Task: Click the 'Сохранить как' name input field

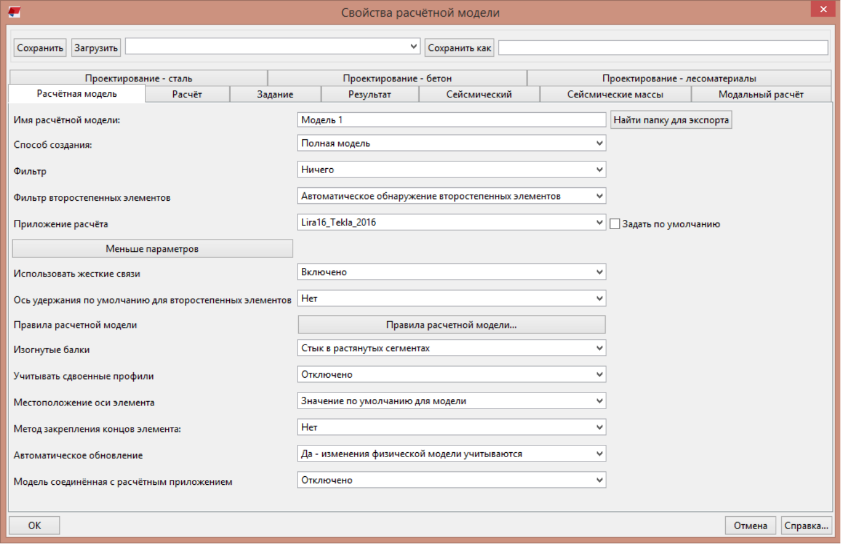Action: [x=662, y=47]
